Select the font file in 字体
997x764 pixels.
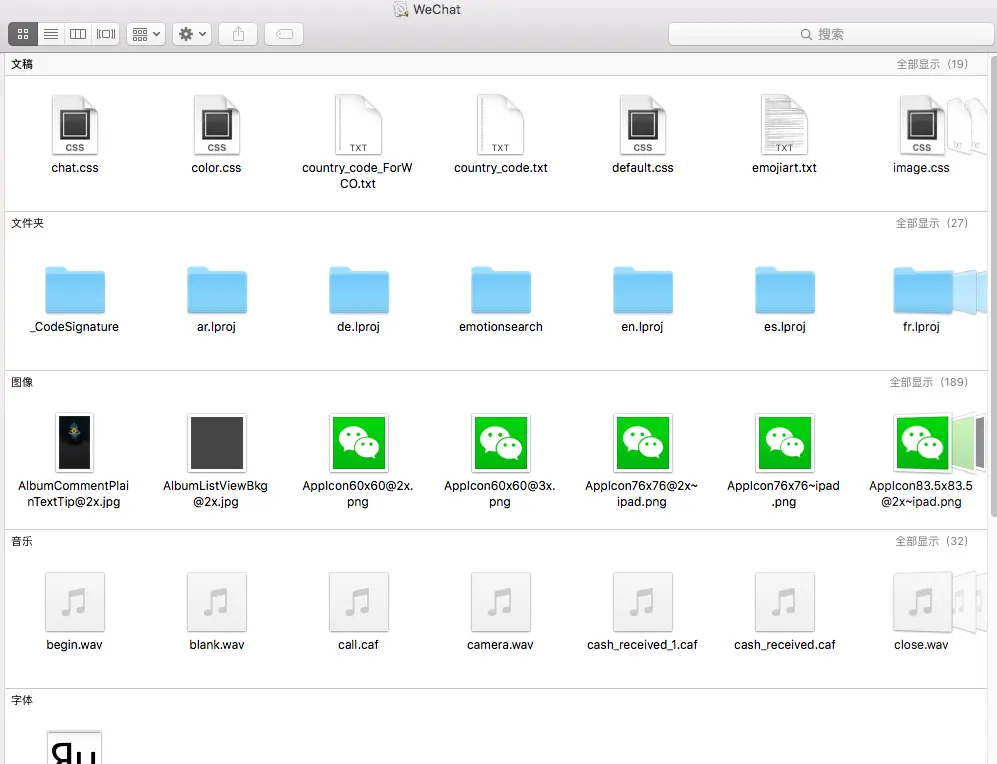point(74,747)
